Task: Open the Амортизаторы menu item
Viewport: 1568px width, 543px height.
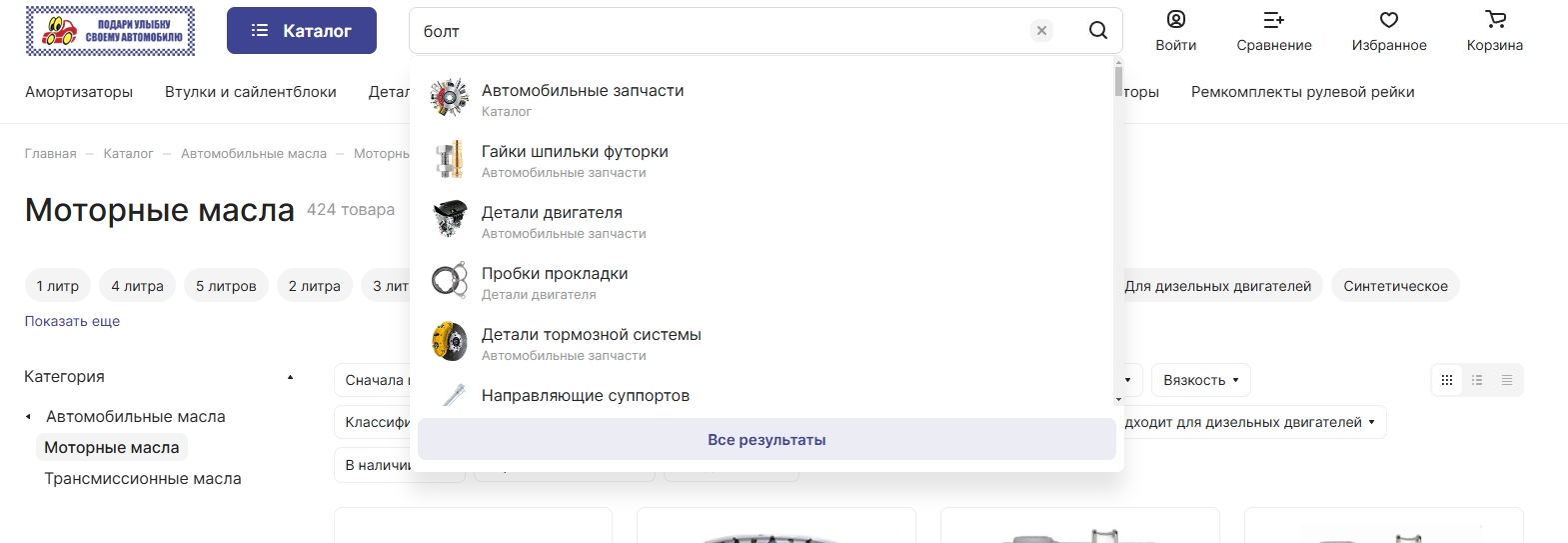Action: click(79, 92)
